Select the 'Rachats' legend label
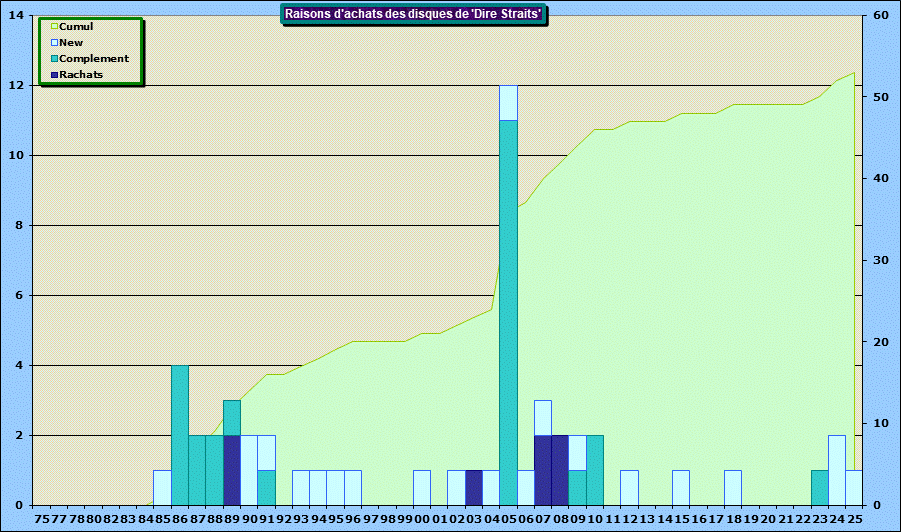Screen dimensions: 901x532 pos(81,75)
